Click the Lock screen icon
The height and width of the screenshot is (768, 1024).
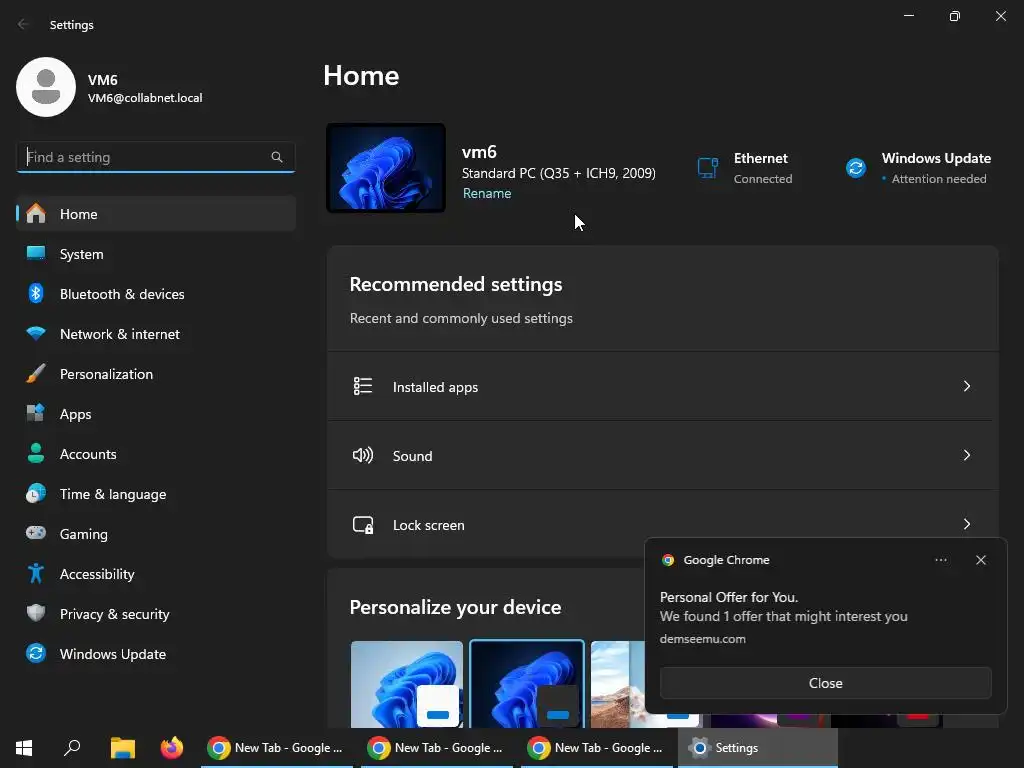coord(362,524)
